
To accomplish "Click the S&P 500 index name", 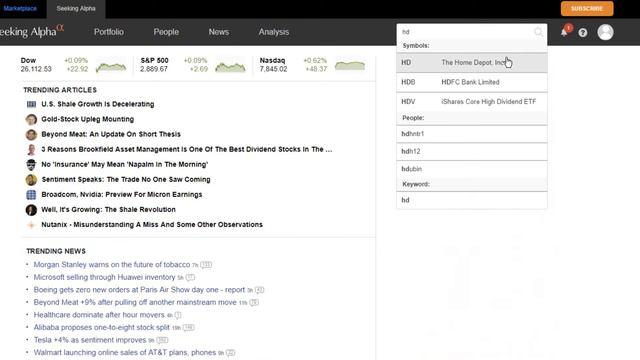I will [x=154, y=60].
